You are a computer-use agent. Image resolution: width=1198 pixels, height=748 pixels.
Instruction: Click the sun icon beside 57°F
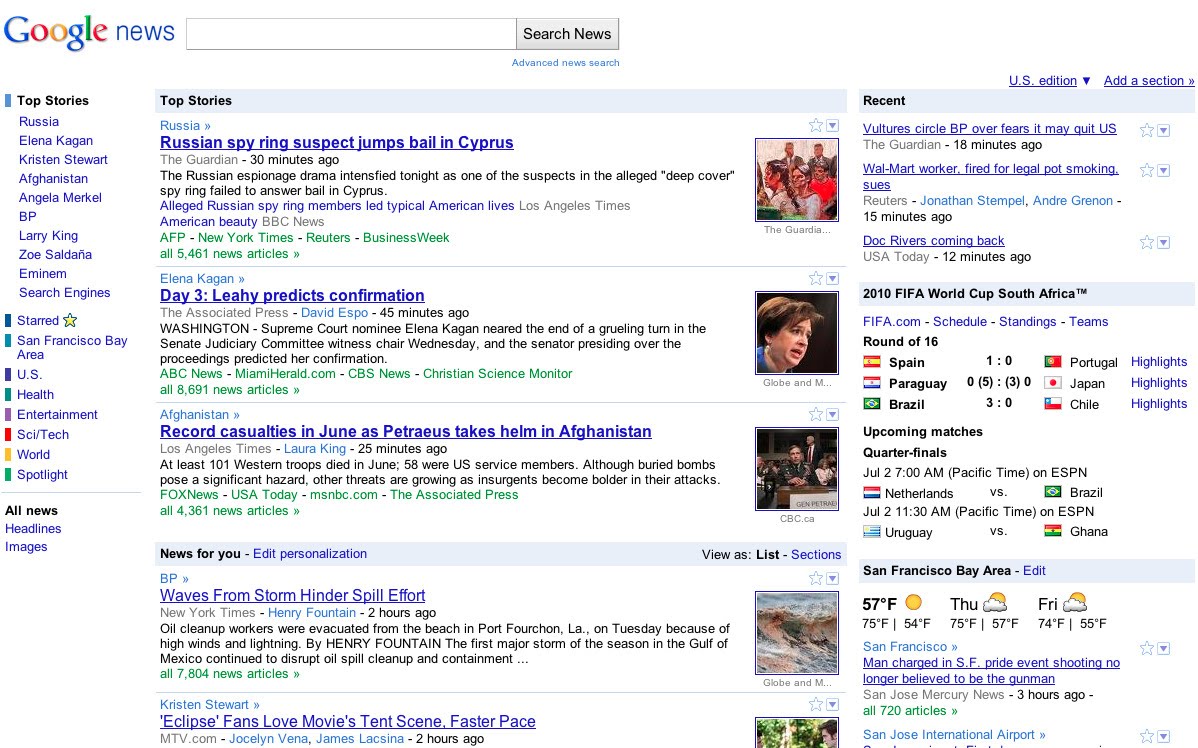pyautogui.click(x=911, y=602)
